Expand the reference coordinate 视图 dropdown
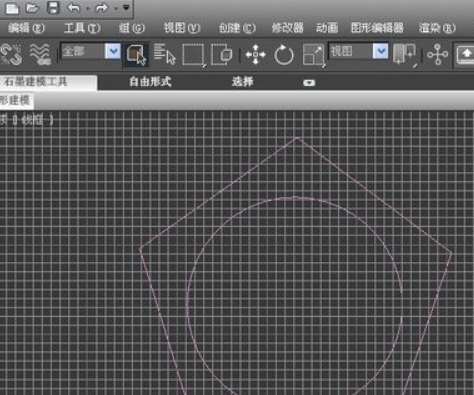The image size is (474, 395). pyautogui.click(x=381, y=52)
